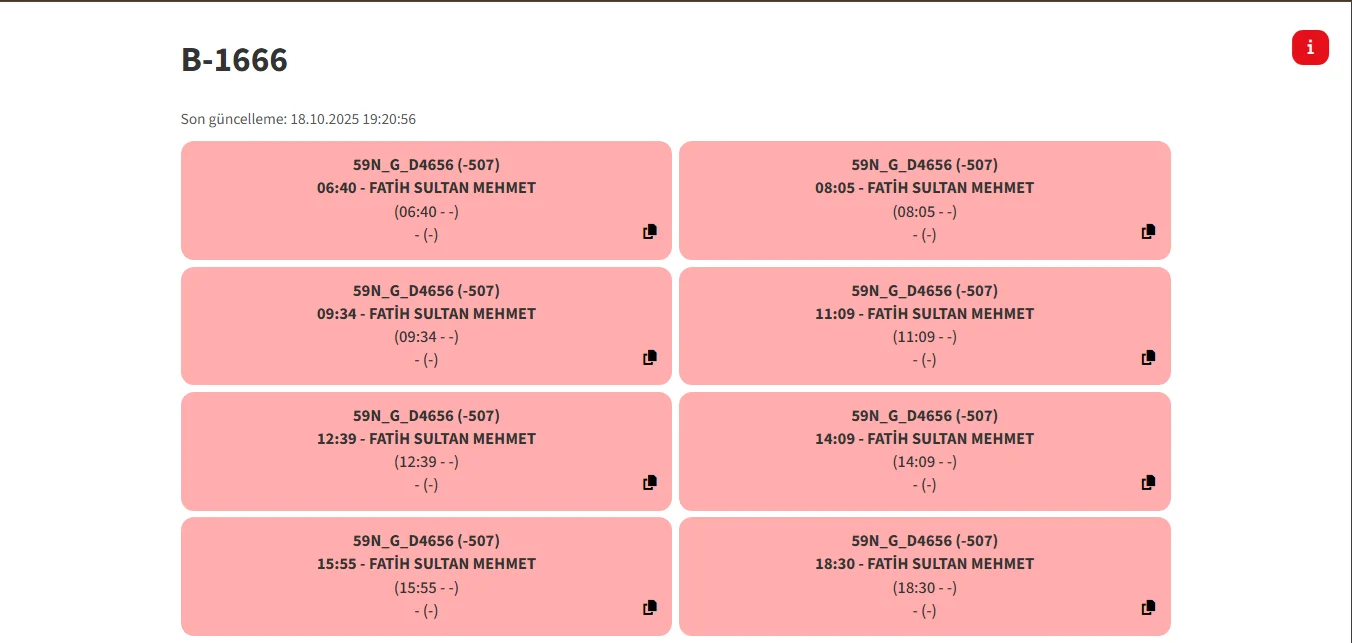Click the 12:39 - FATİH SULTAN MEHMET card
1352x643 pixels.
click(426, 439)
